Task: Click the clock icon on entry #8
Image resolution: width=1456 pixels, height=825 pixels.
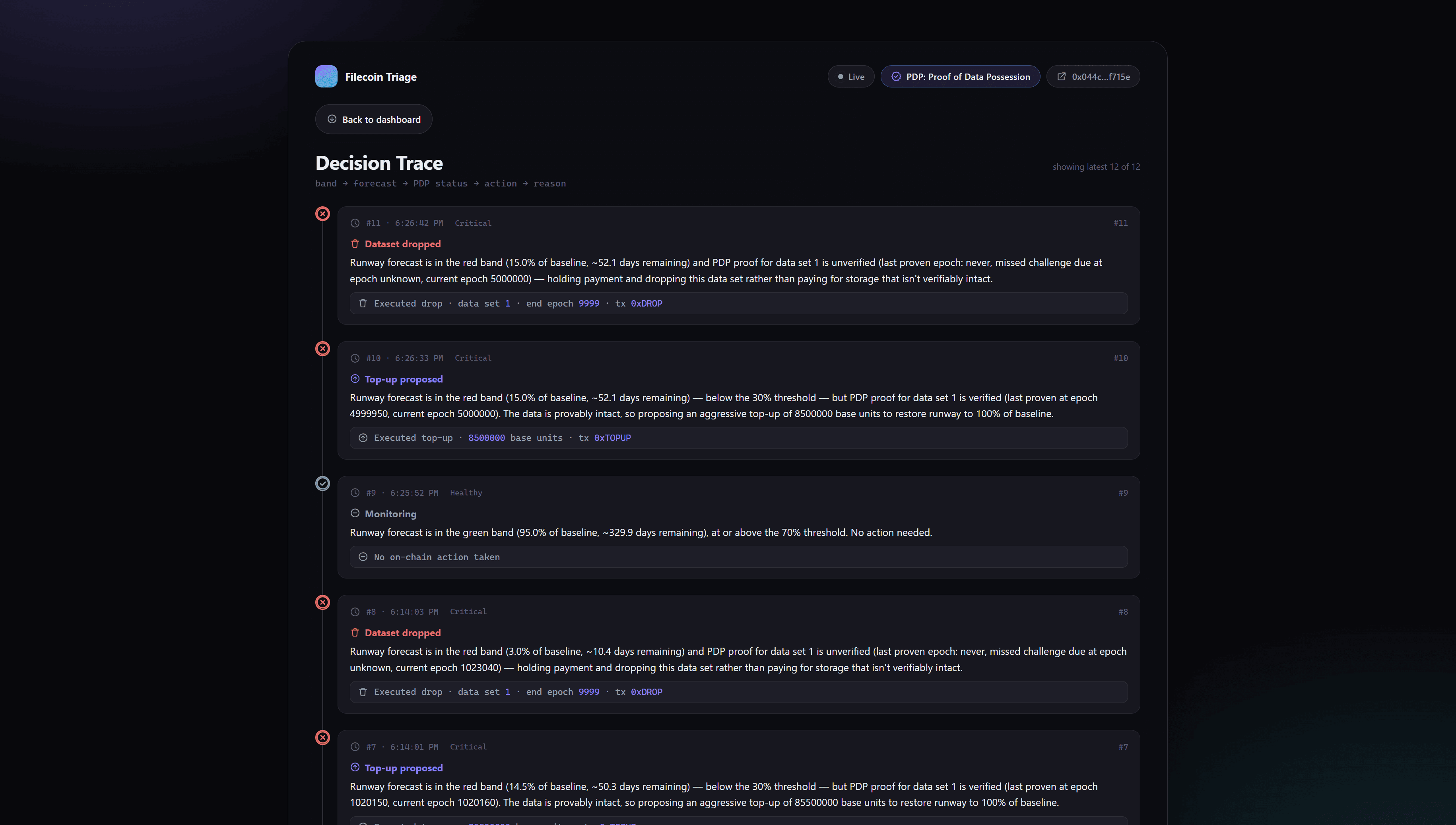Action: (355, 612)
